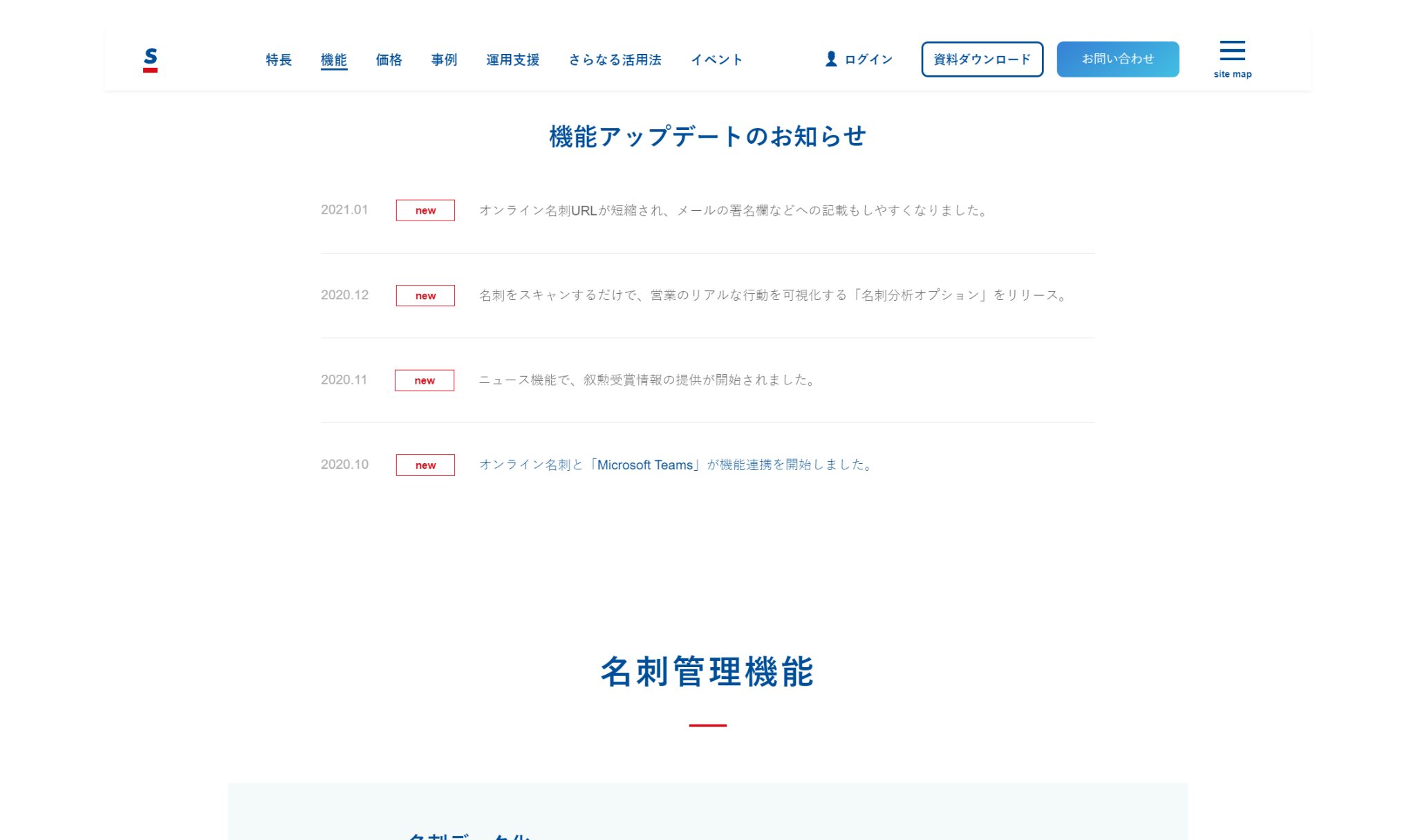Viewport: 1416px width, 840px height.
Task: Click the 叙勲受賞情報 news text
Action: pos(648,380)
